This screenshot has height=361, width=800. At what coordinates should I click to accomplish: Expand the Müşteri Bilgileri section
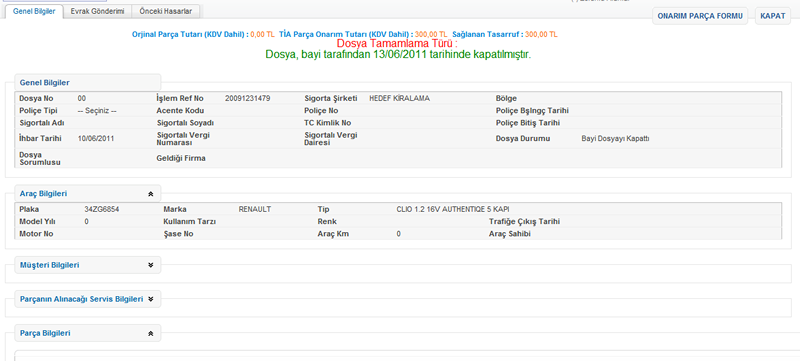coord(151,265)
